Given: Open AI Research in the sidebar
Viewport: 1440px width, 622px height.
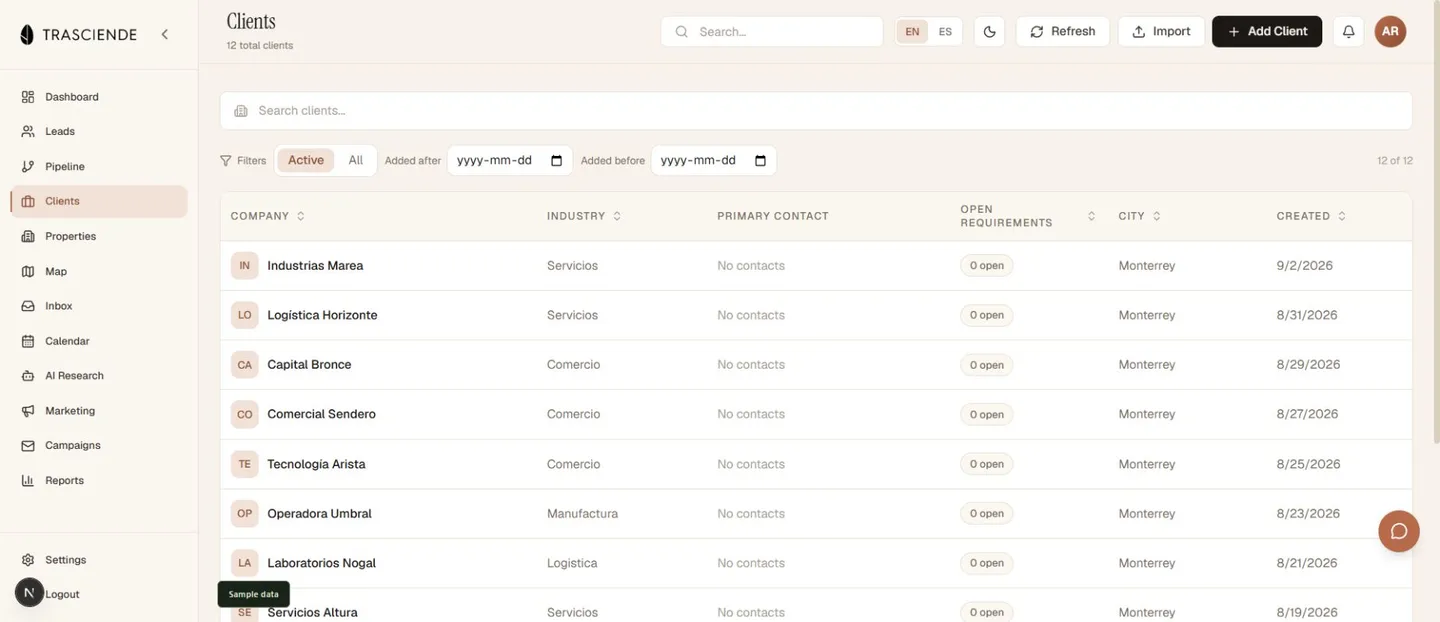Looking at the screenshot, I should click(99, 376).
